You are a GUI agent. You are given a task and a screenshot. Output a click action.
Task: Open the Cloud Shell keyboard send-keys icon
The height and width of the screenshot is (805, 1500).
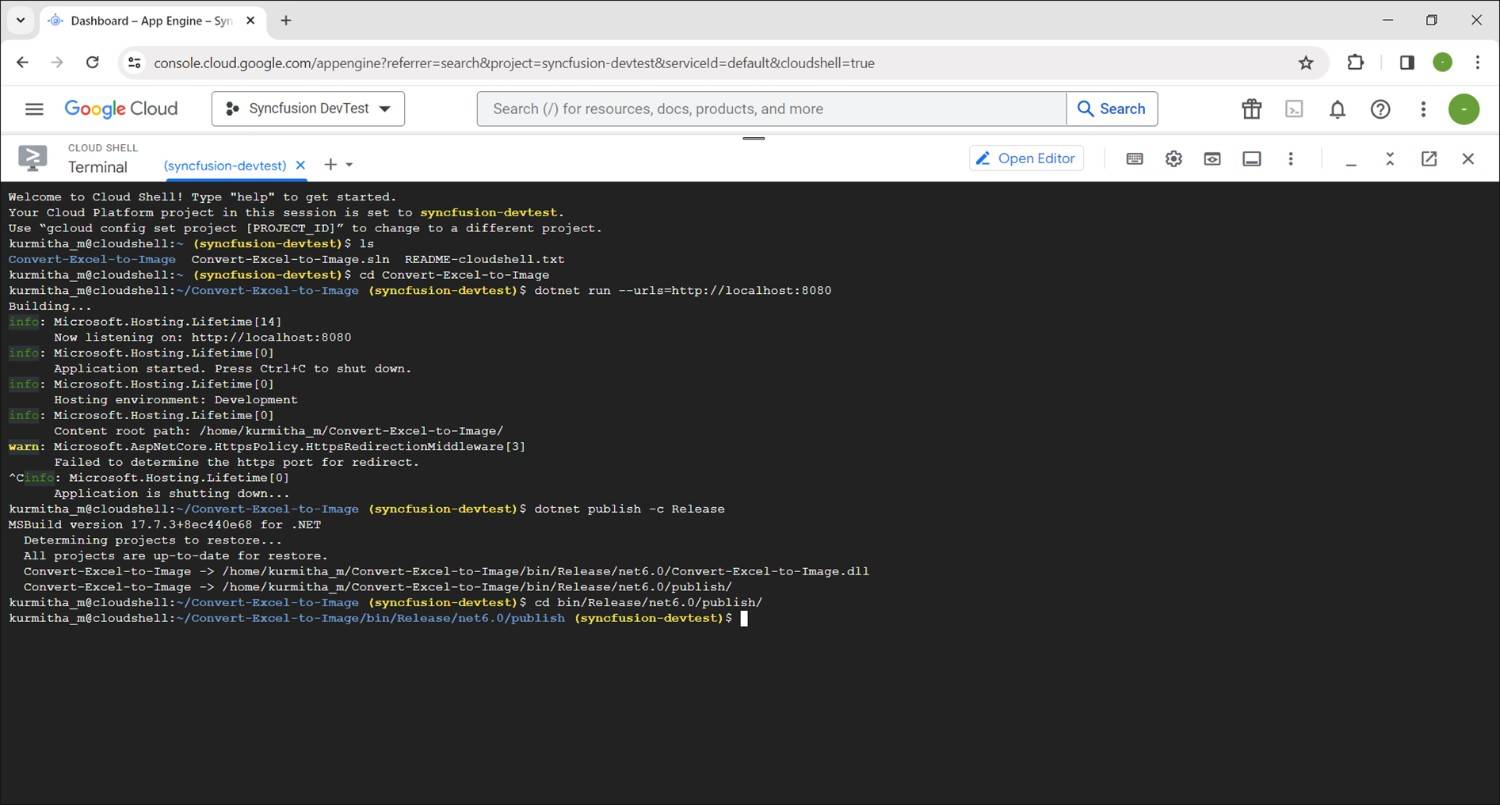pos(1134,159)
